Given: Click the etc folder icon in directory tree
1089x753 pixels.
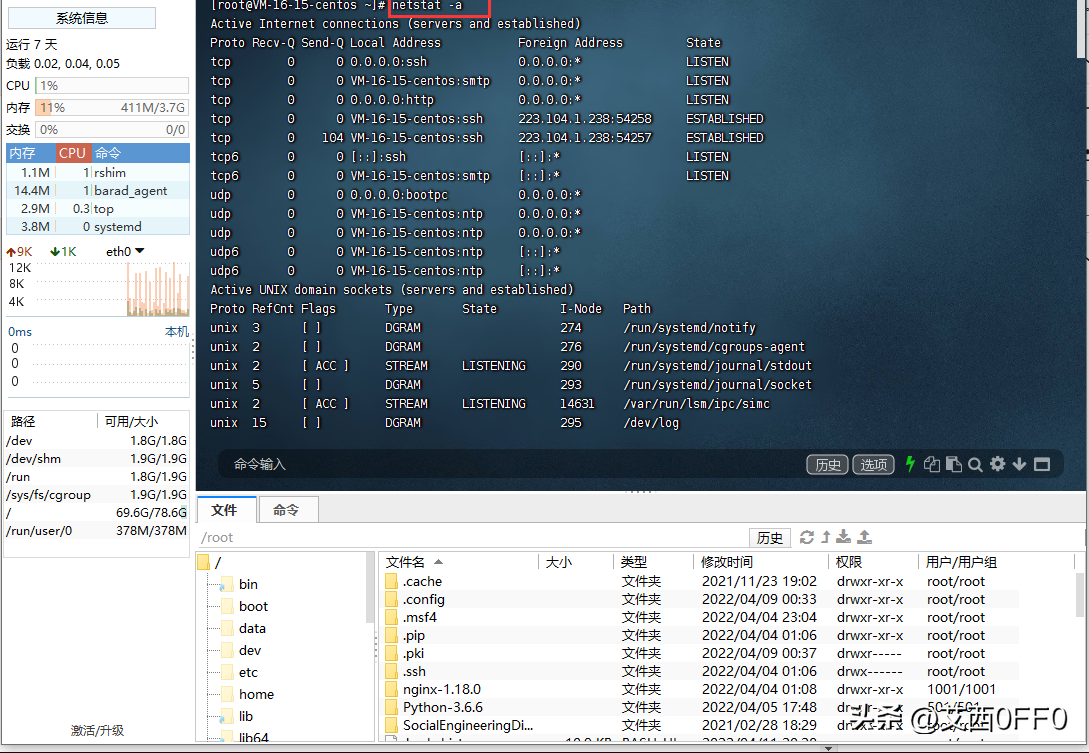Looking at the screenshot, I should tap(226, 672).
